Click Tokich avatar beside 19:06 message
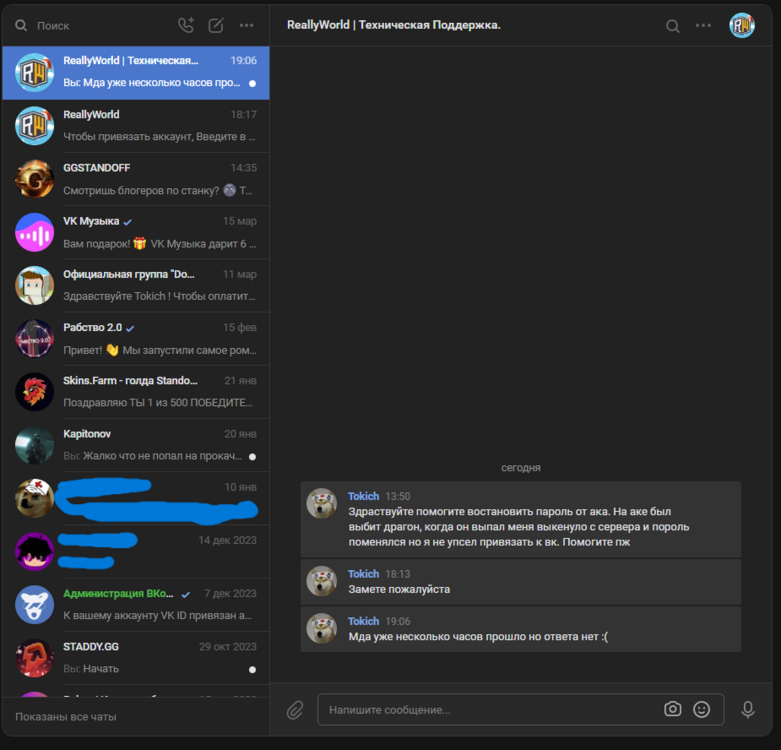The height and width of the screenshot is (750, 781). (321, 628)
